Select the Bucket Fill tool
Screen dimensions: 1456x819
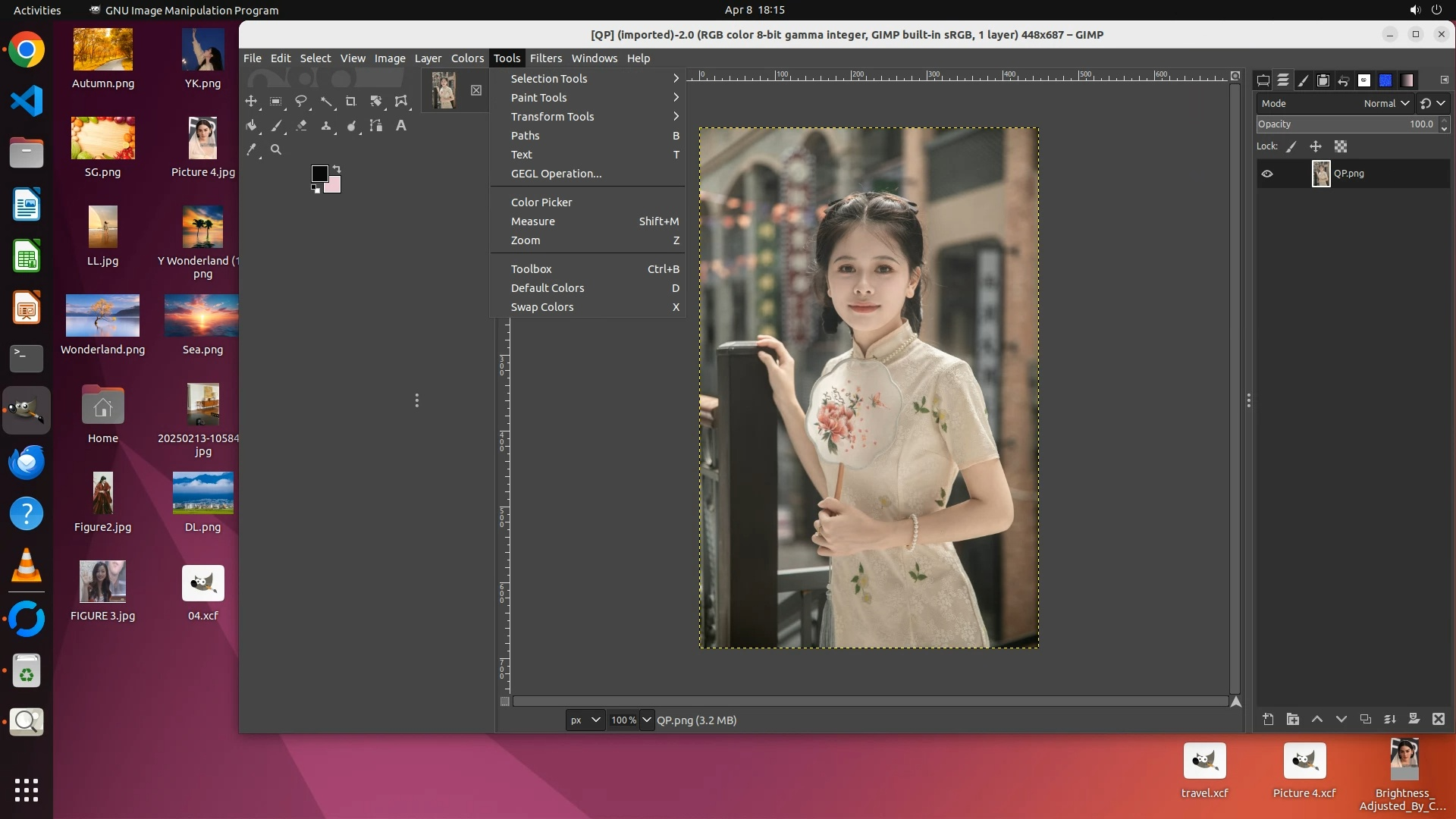(x=252, y=126)
